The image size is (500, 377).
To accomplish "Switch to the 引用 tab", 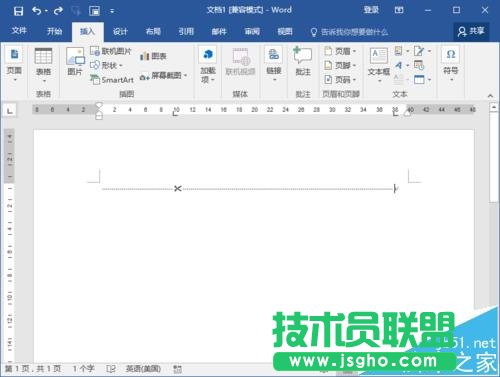I will coord(186,32).
